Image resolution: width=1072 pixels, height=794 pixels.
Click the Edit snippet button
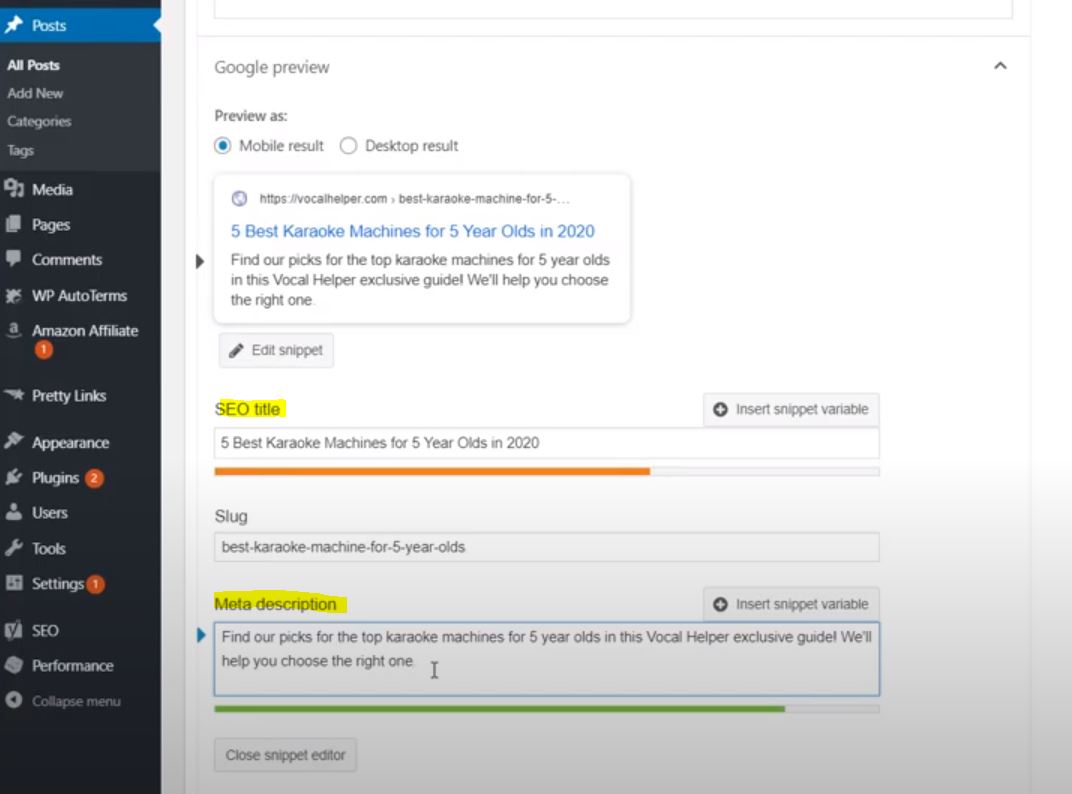pos(275,350)
